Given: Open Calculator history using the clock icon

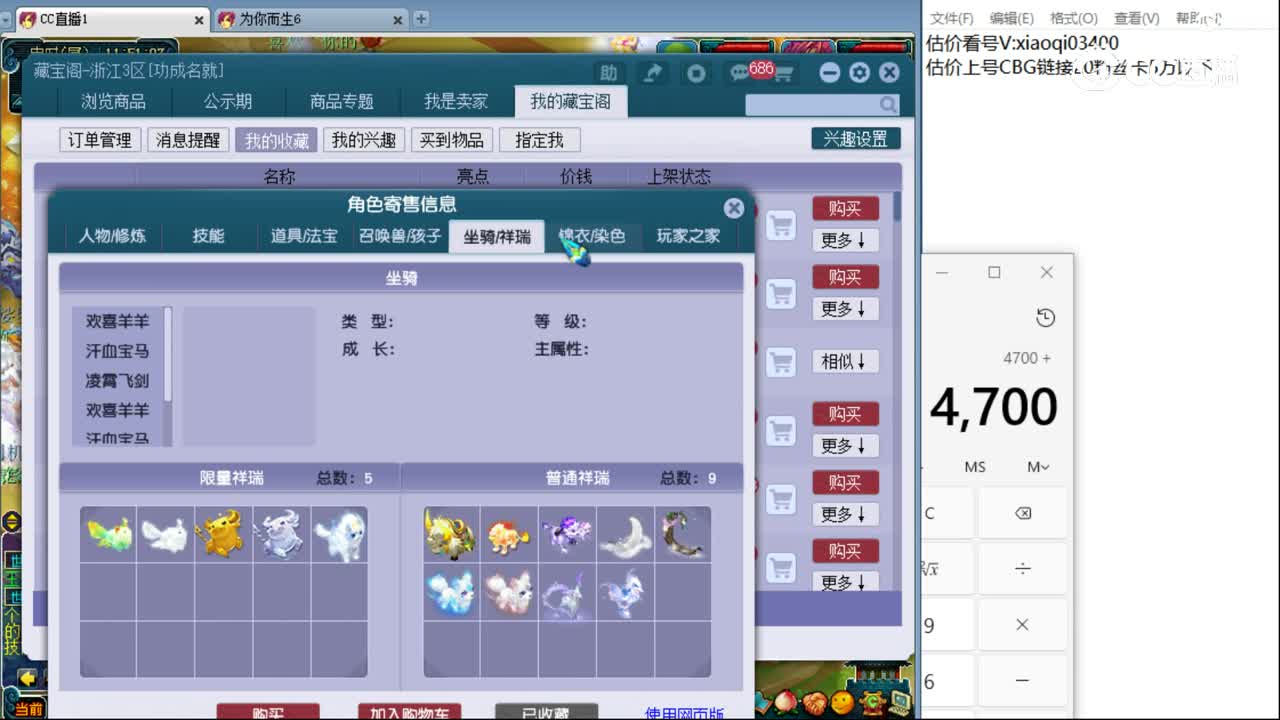Looking at the screenshot, I should [x=1046, y=318].
